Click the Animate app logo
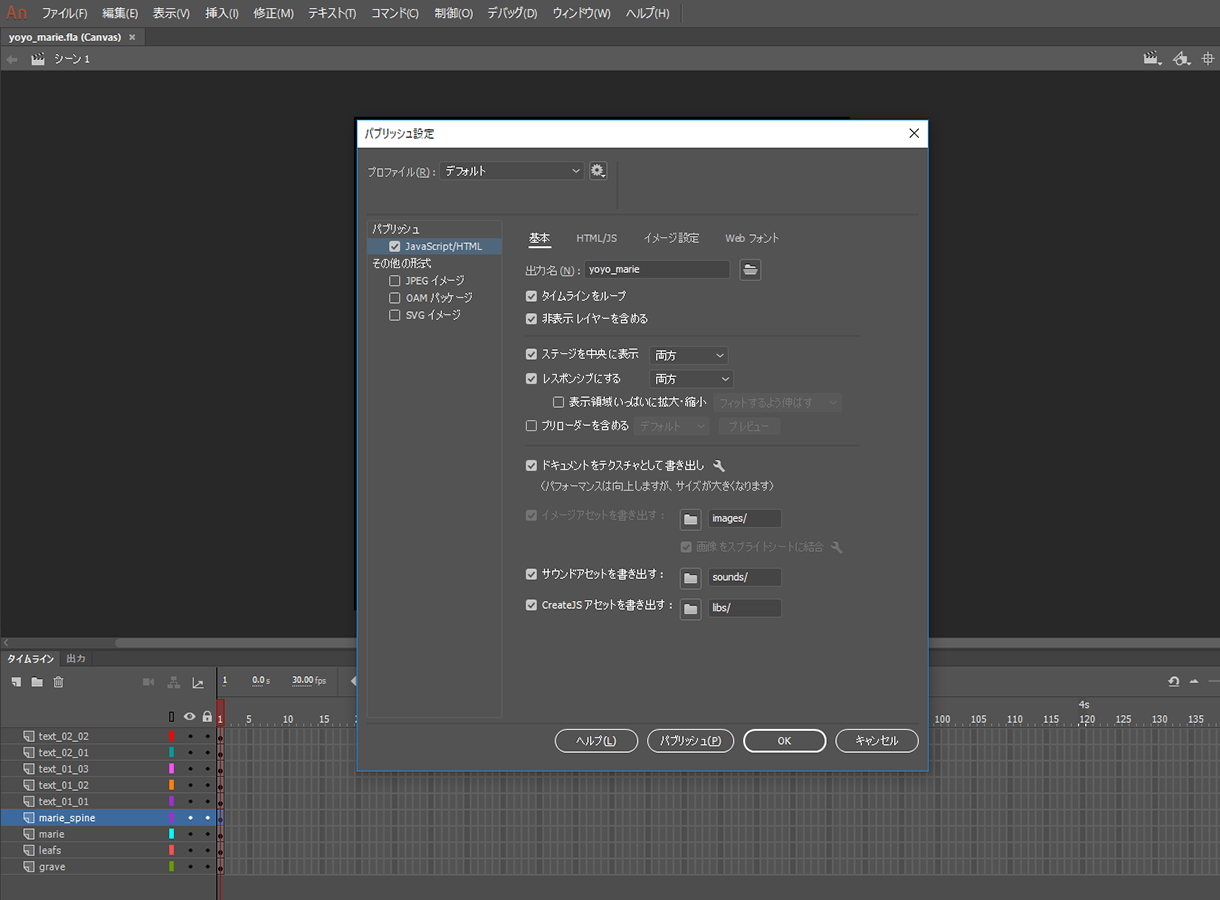This screenshot has height=900, width=1220. [x=16, y=13]
